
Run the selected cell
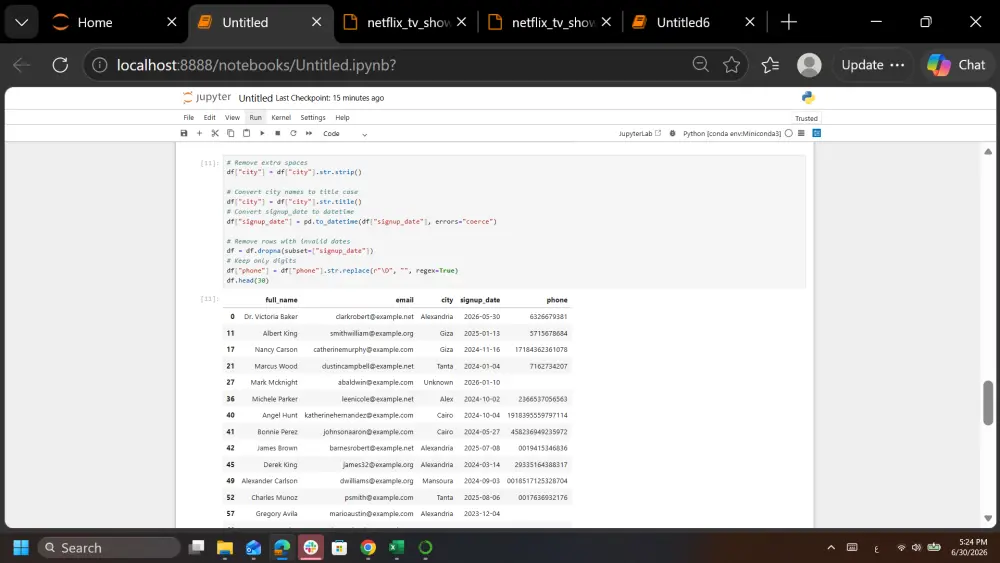coord(262,133)
